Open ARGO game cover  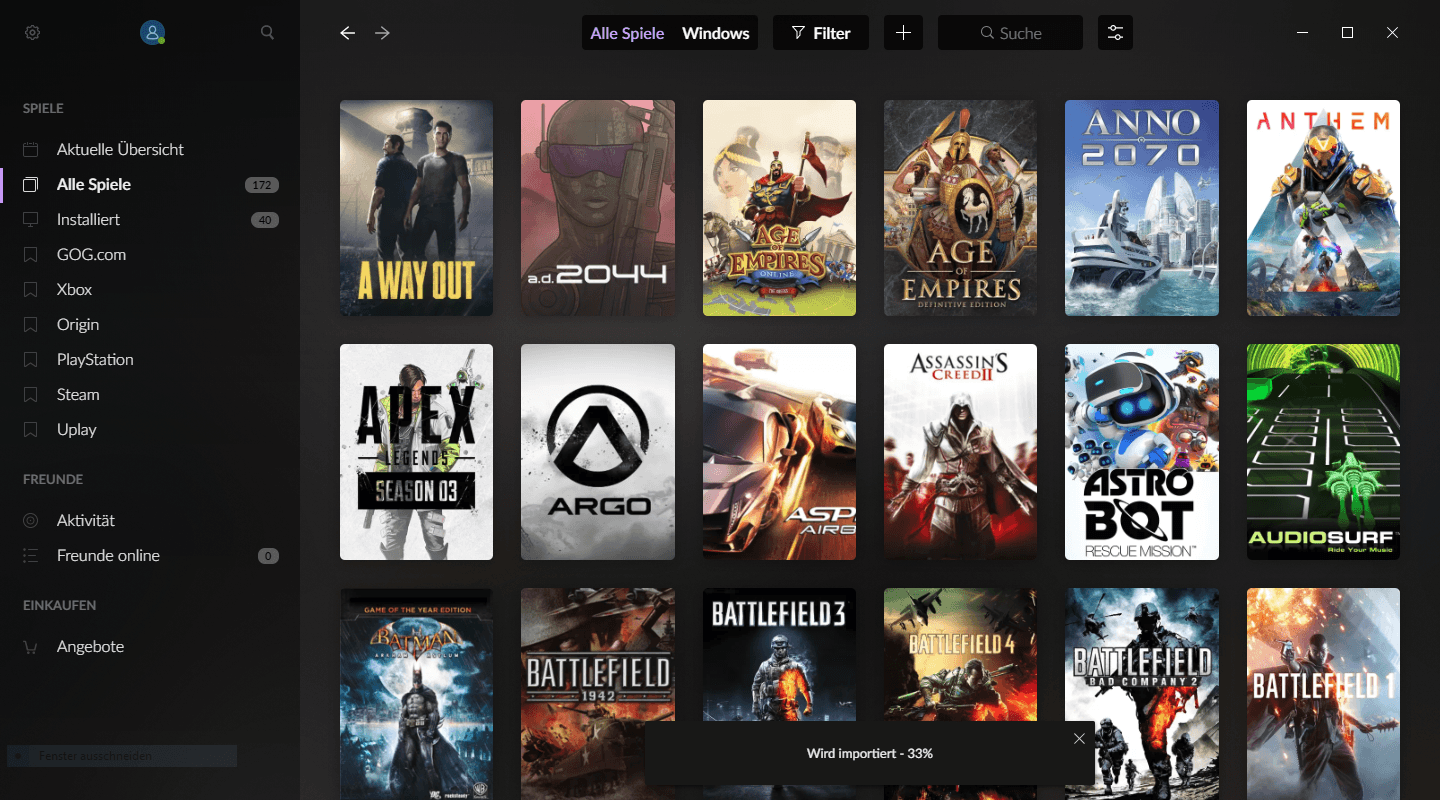(598, 452)
